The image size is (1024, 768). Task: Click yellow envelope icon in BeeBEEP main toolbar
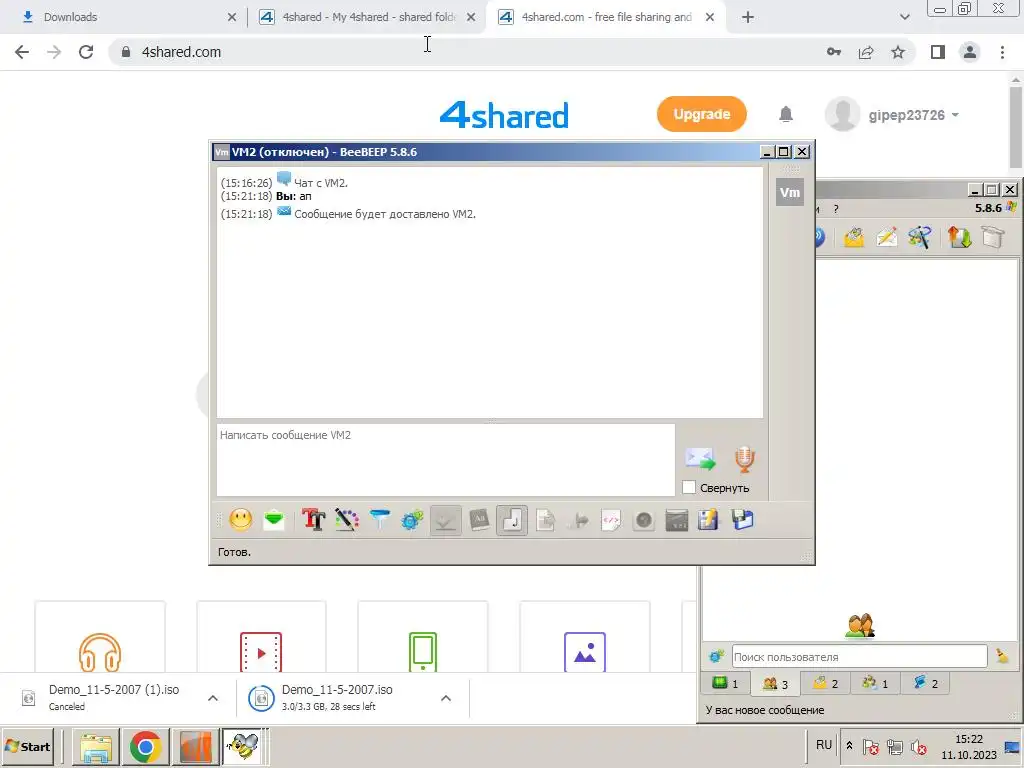(x=854, y=237)
